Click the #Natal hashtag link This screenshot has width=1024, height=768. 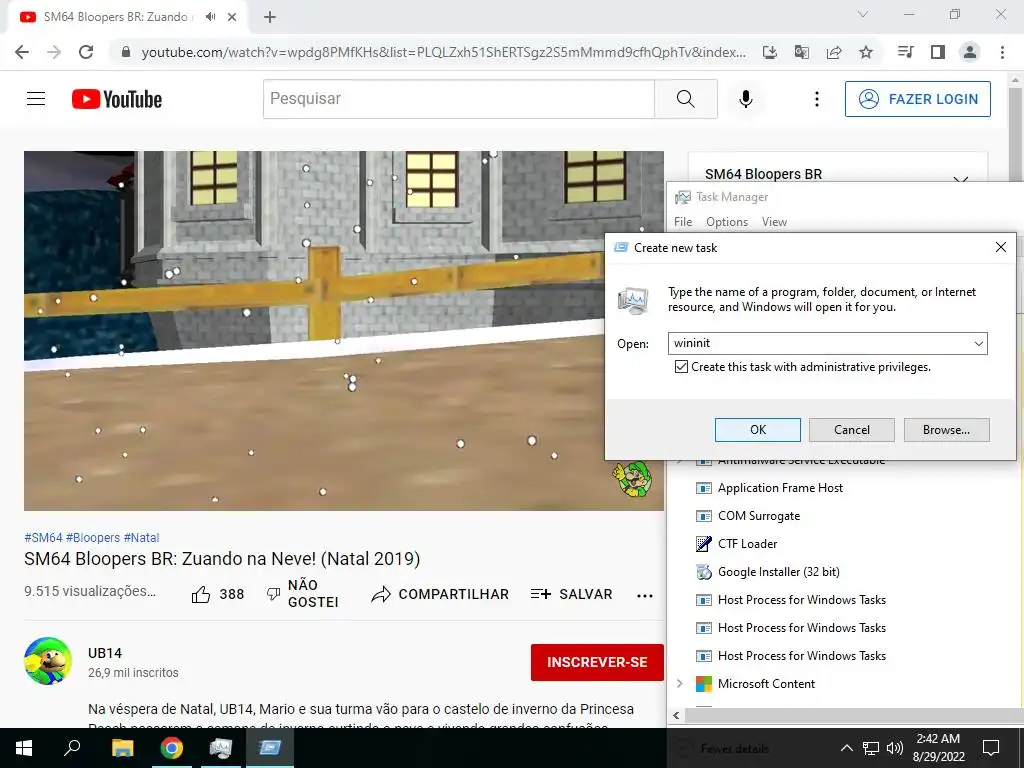tap(142, 537)
